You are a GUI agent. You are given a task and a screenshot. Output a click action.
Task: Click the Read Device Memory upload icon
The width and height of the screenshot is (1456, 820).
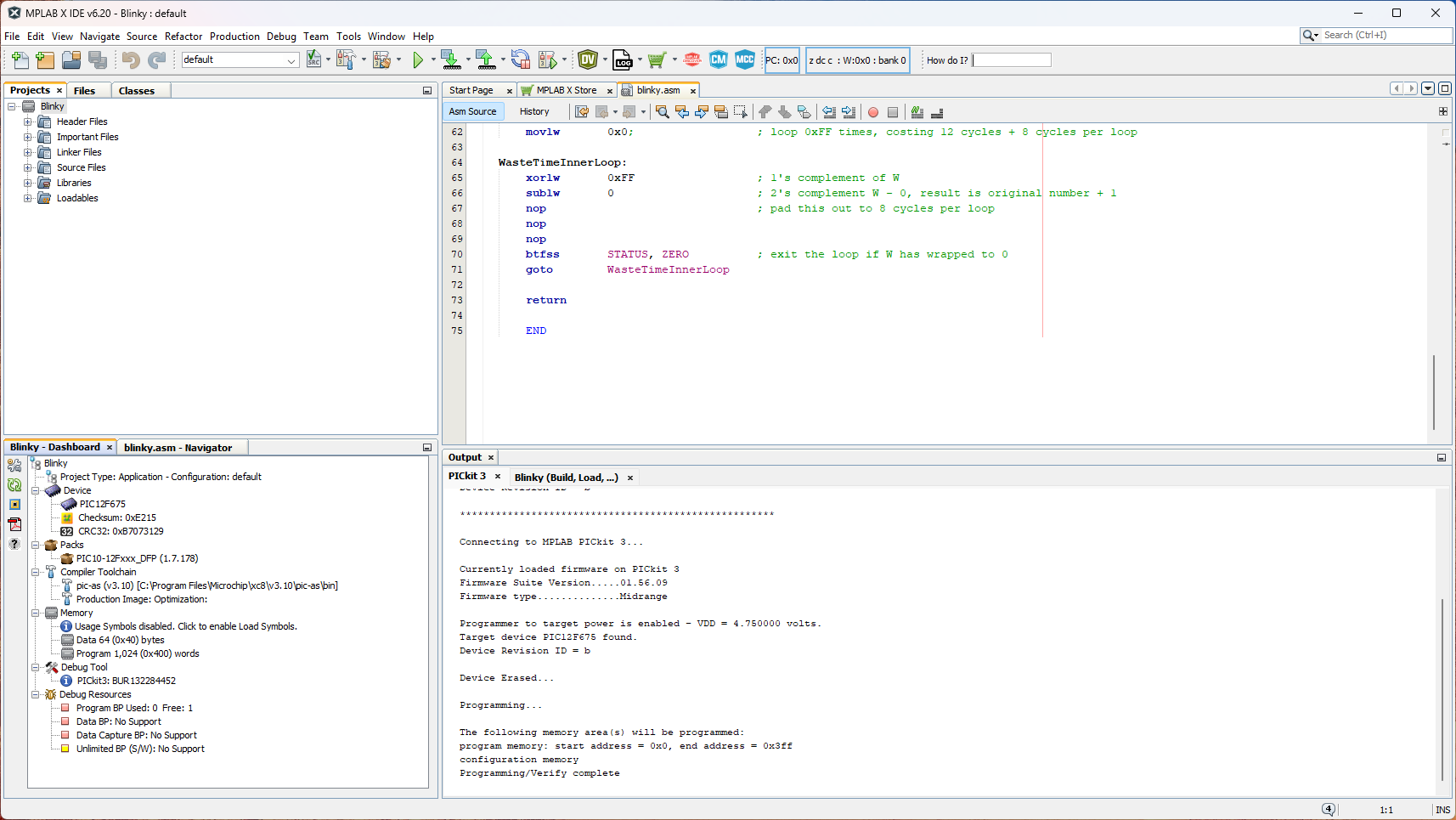(485, 59)
